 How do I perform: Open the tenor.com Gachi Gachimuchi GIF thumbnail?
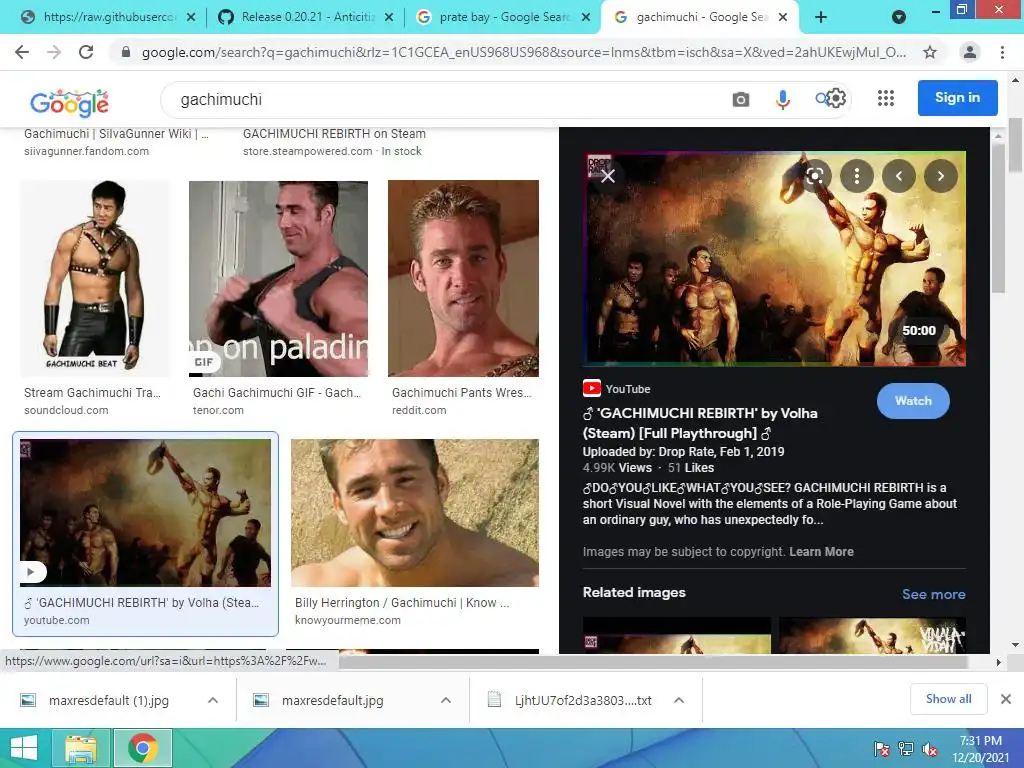point(278,279)
